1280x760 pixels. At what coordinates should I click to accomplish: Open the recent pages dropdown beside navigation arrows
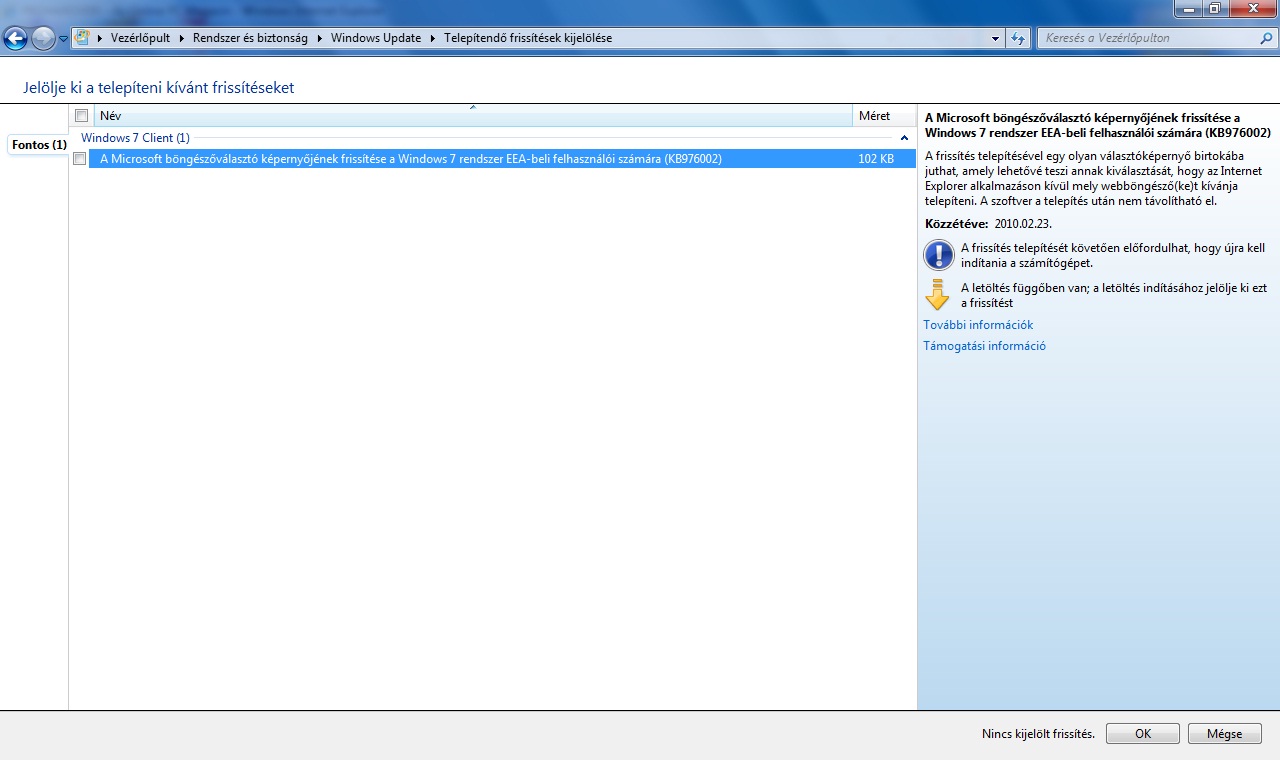[x=64, y=39]
